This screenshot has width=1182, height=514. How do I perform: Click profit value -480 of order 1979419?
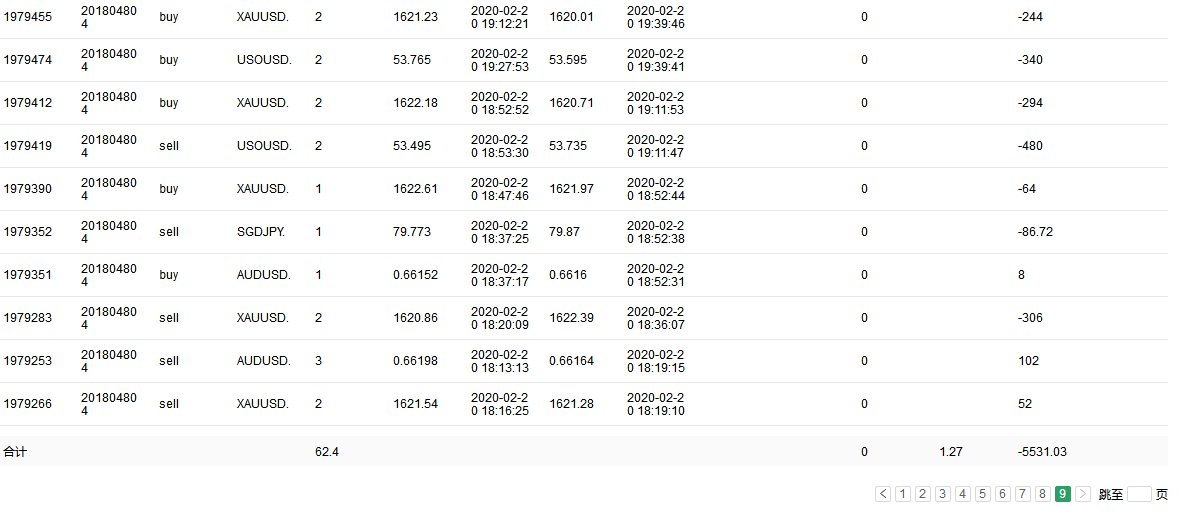point(1029,146)
